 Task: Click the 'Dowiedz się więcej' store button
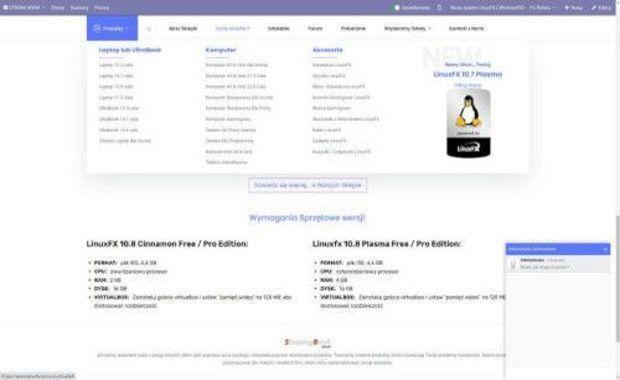click(308, 185)
